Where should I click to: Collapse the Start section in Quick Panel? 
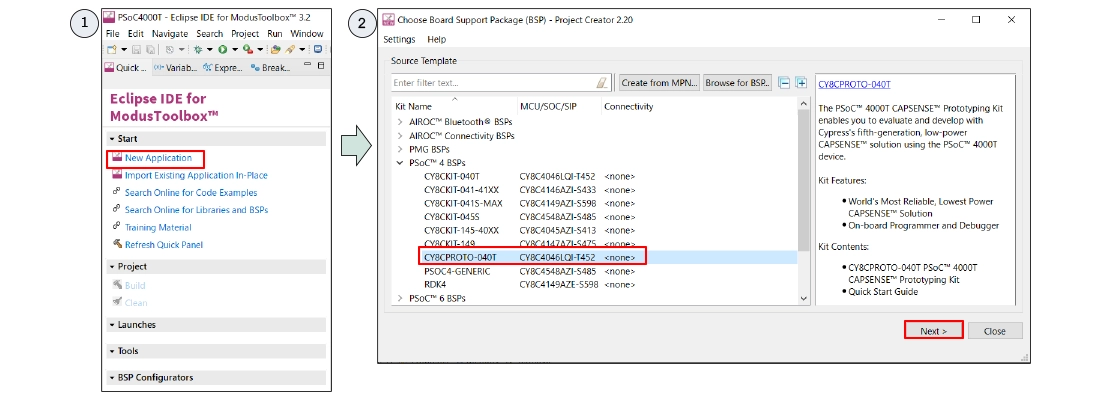tap(112, 139)
